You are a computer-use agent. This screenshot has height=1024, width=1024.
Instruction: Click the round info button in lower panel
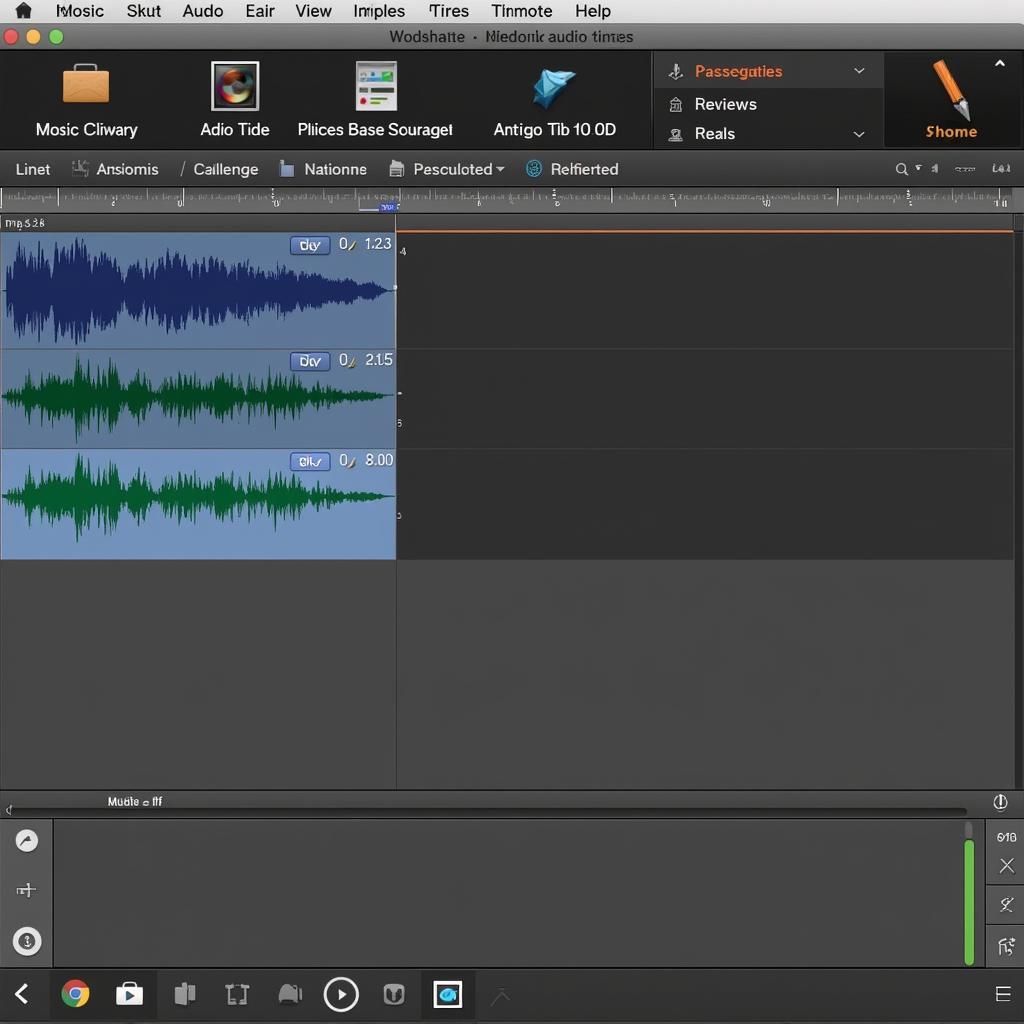27,941
